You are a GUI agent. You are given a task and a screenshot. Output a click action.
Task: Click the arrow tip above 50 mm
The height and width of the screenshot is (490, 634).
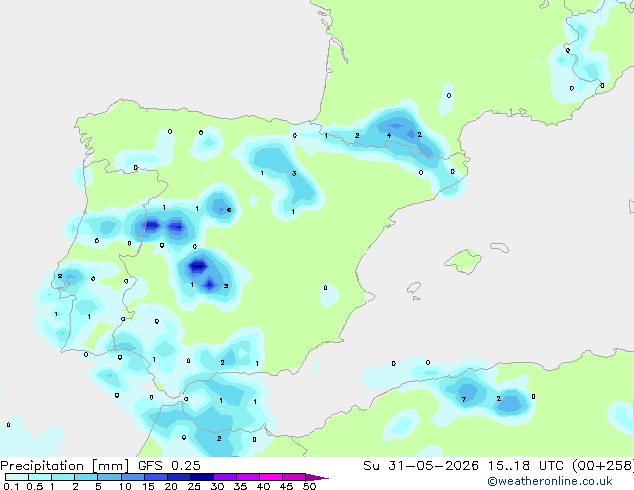click(x=317, y=478)
